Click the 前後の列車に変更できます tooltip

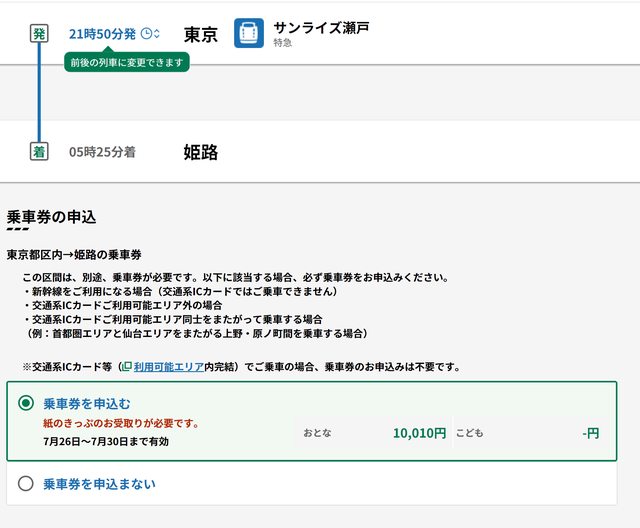point(126,62)
